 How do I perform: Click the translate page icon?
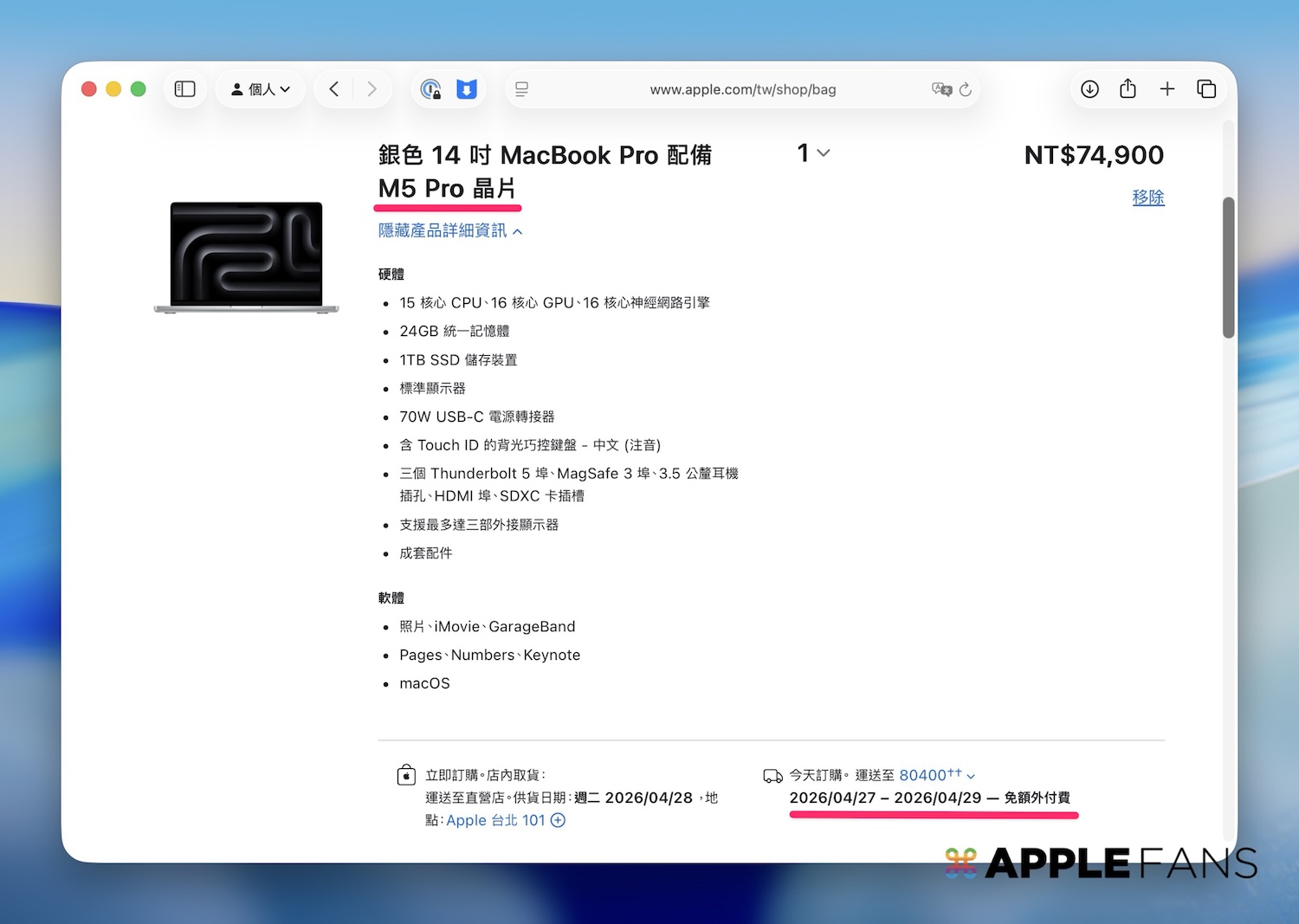941,89
